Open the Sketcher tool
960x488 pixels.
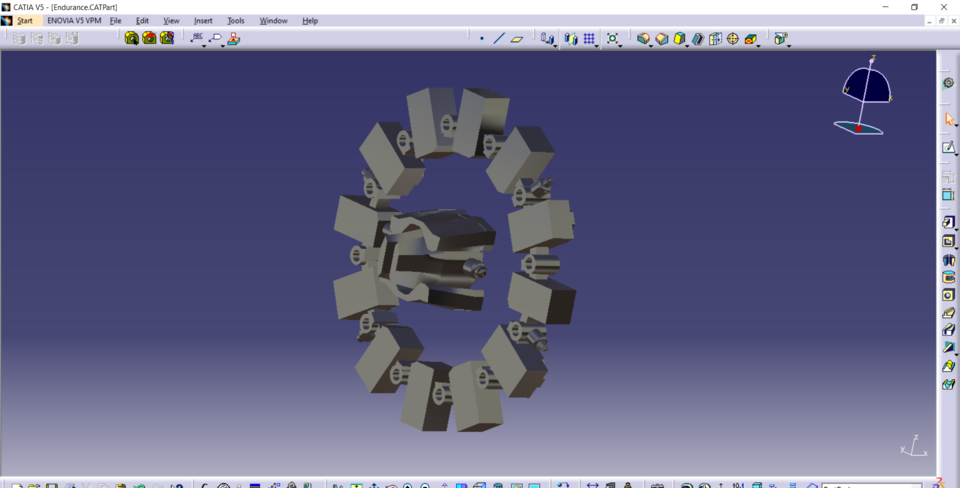(948, 147)
